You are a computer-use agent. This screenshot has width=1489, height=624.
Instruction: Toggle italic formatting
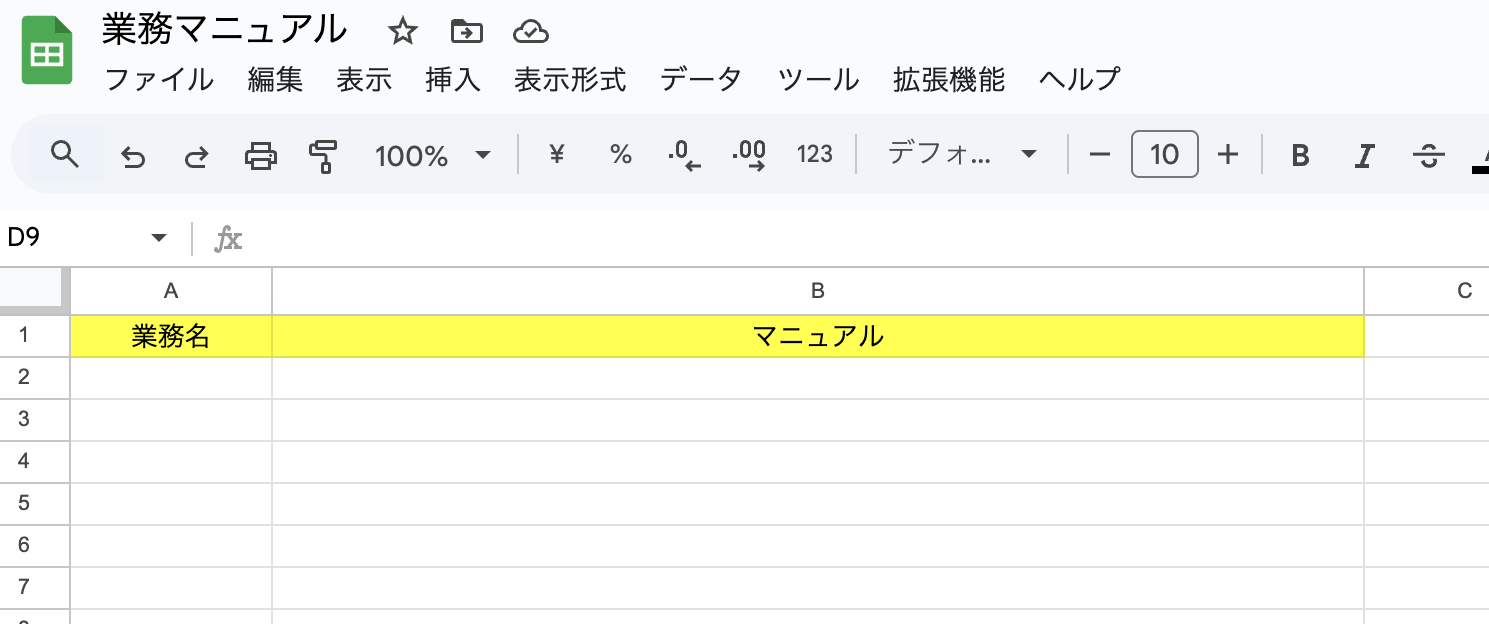coord(1364,155)
